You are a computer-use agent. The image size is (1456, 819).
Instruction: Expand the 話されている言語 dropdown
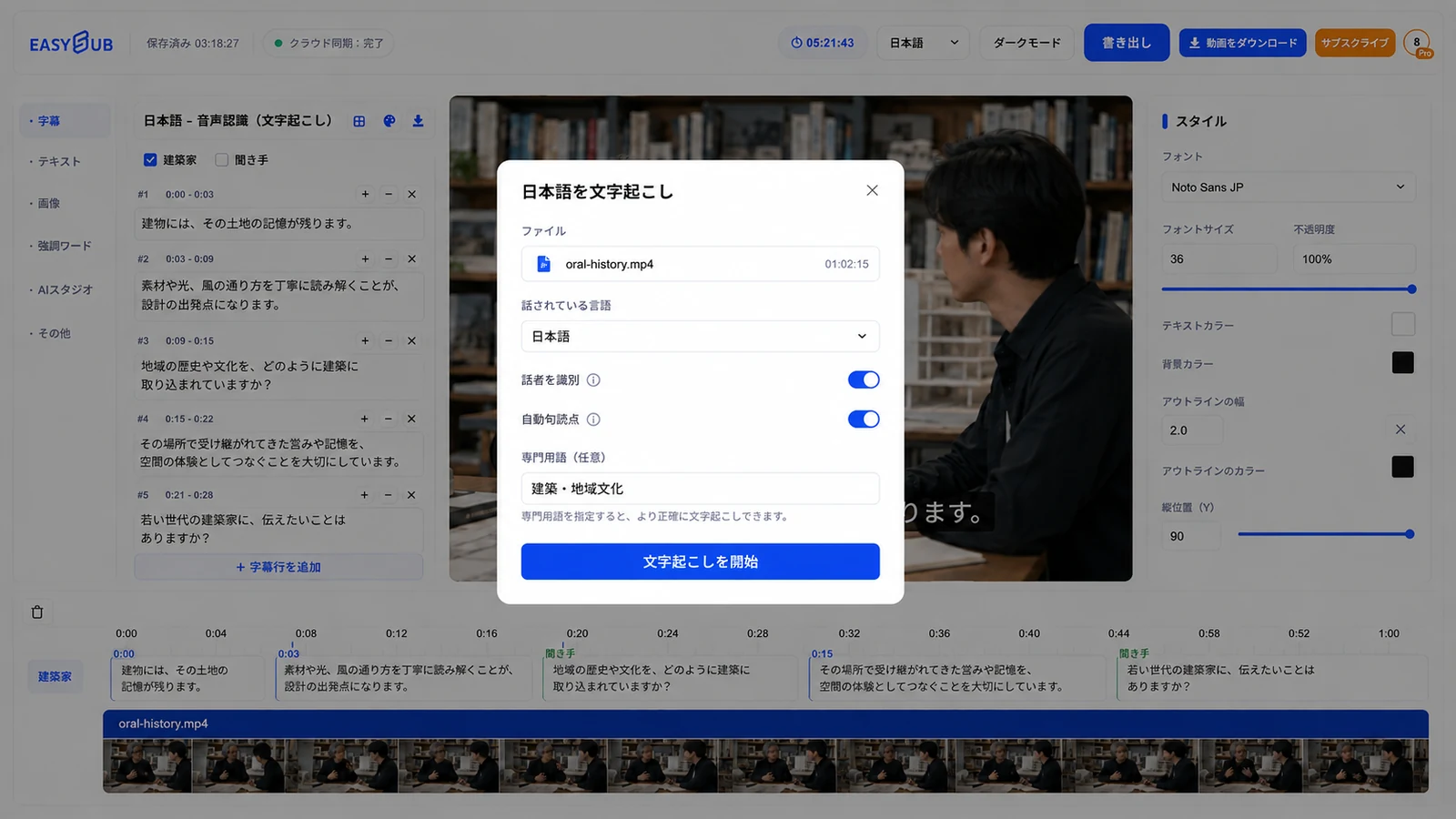point(700,336)
